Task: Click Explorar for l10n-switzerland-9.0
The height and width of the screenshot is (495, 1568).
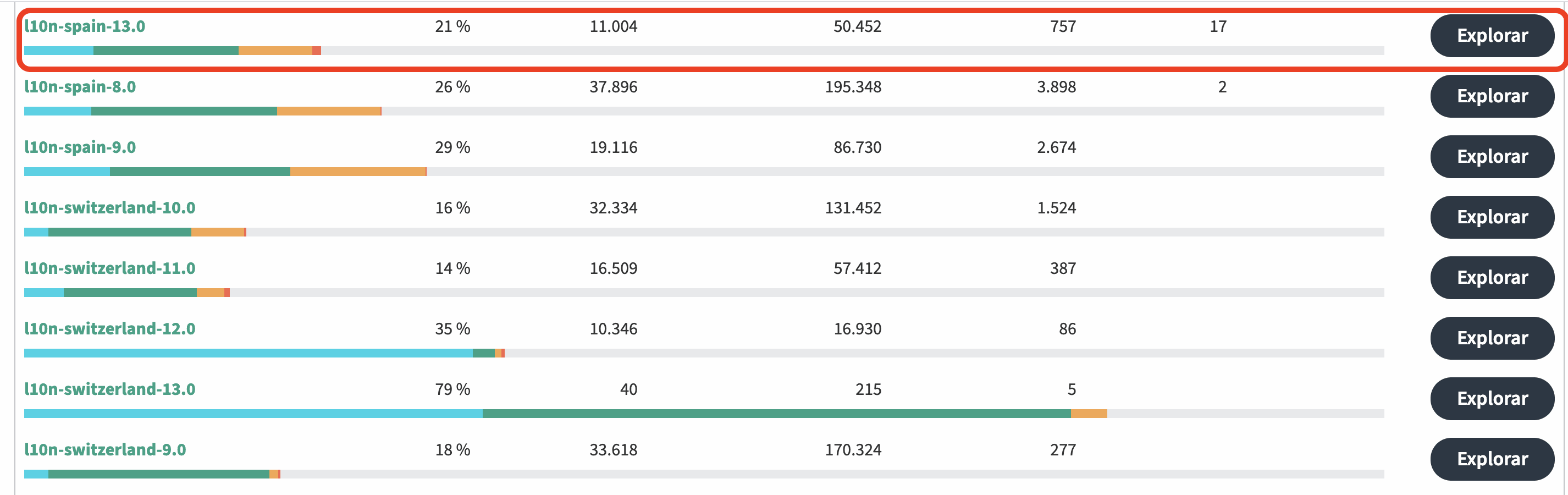Action: pos(1492,459)
